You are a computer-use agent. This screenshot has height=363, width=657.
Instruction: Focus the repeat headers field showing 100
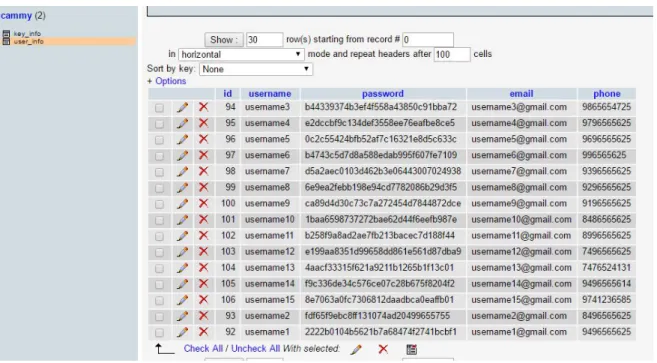(452, 54)
